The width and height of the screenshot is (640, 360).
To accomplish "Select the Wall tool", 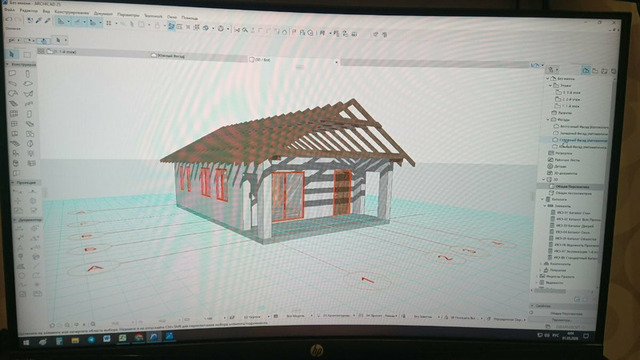I will coord(12,73).
